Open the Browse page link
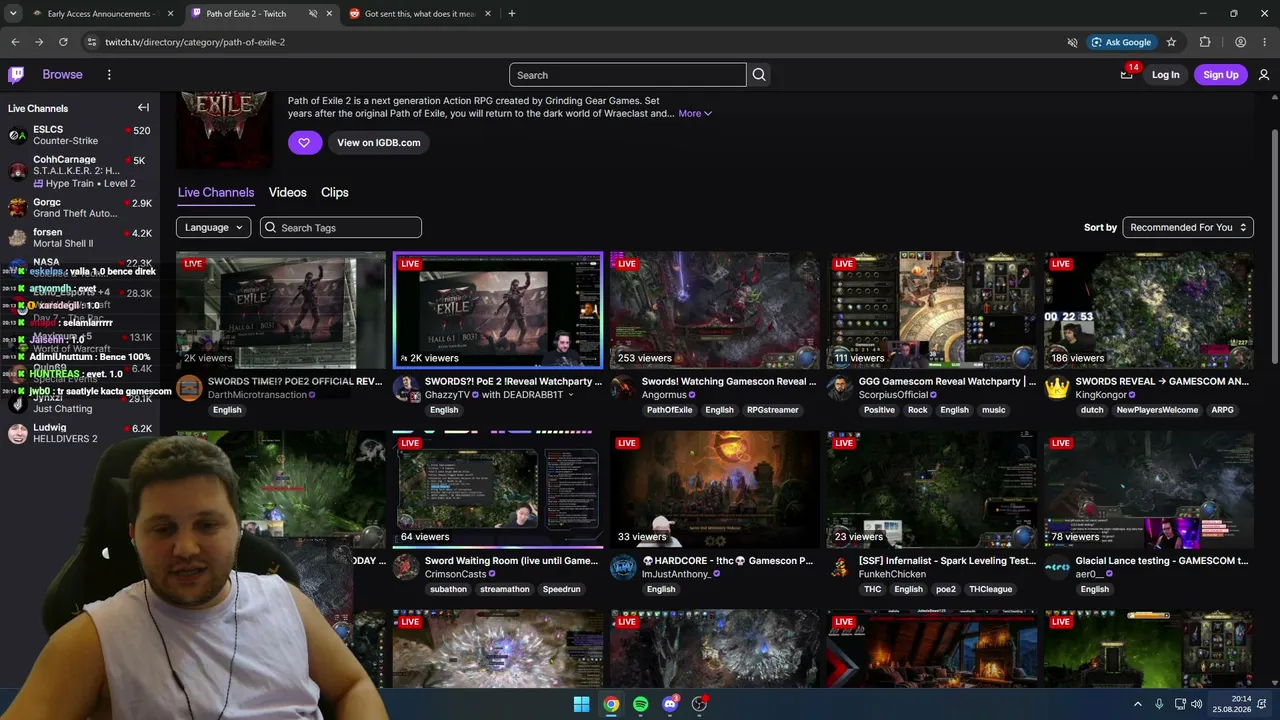This screenshot has height=720, width=1280. [x=62, y=75]
